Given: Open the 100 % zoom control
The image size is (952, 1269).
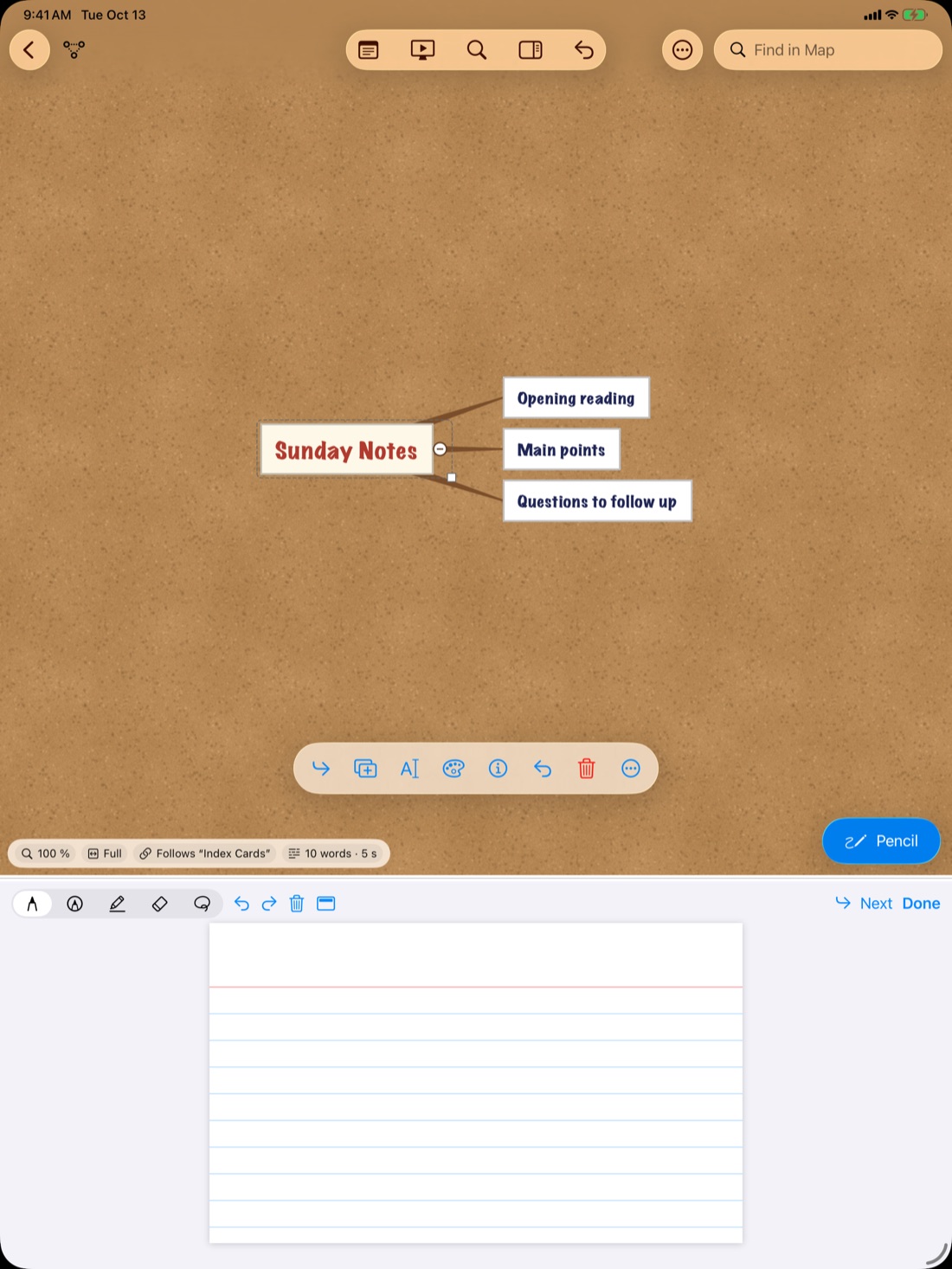Looking at the screenshot, I should click(46, 854).
